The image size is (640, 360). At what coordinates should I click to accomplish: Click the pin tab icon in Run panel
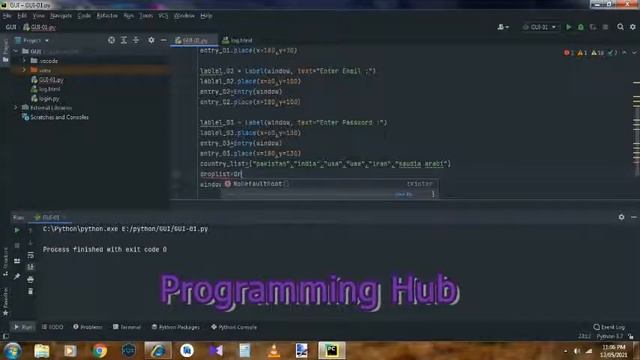pyautogui.click(x=17, y=276)
